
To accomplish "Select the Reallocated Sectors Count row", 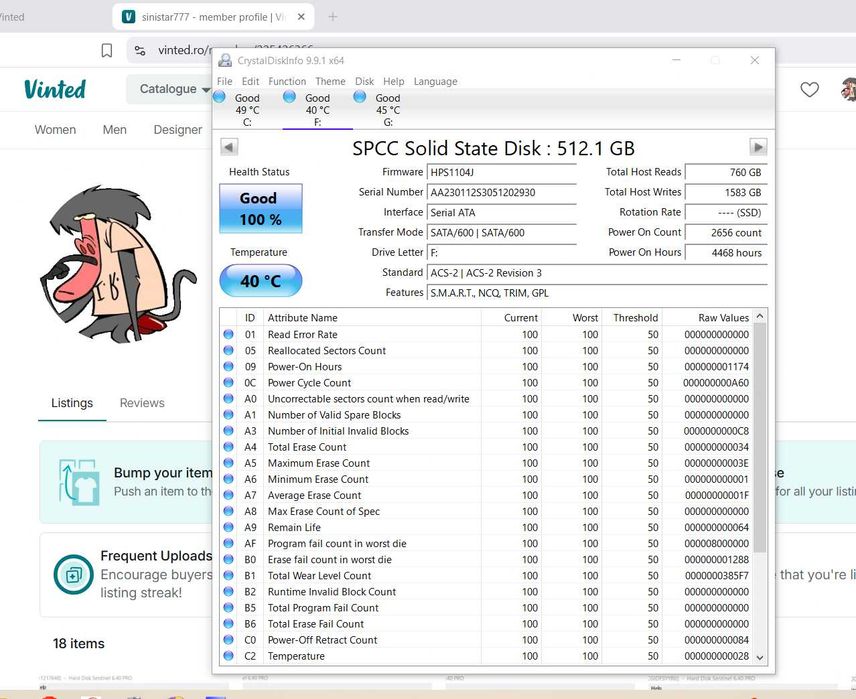I will 486,351.
